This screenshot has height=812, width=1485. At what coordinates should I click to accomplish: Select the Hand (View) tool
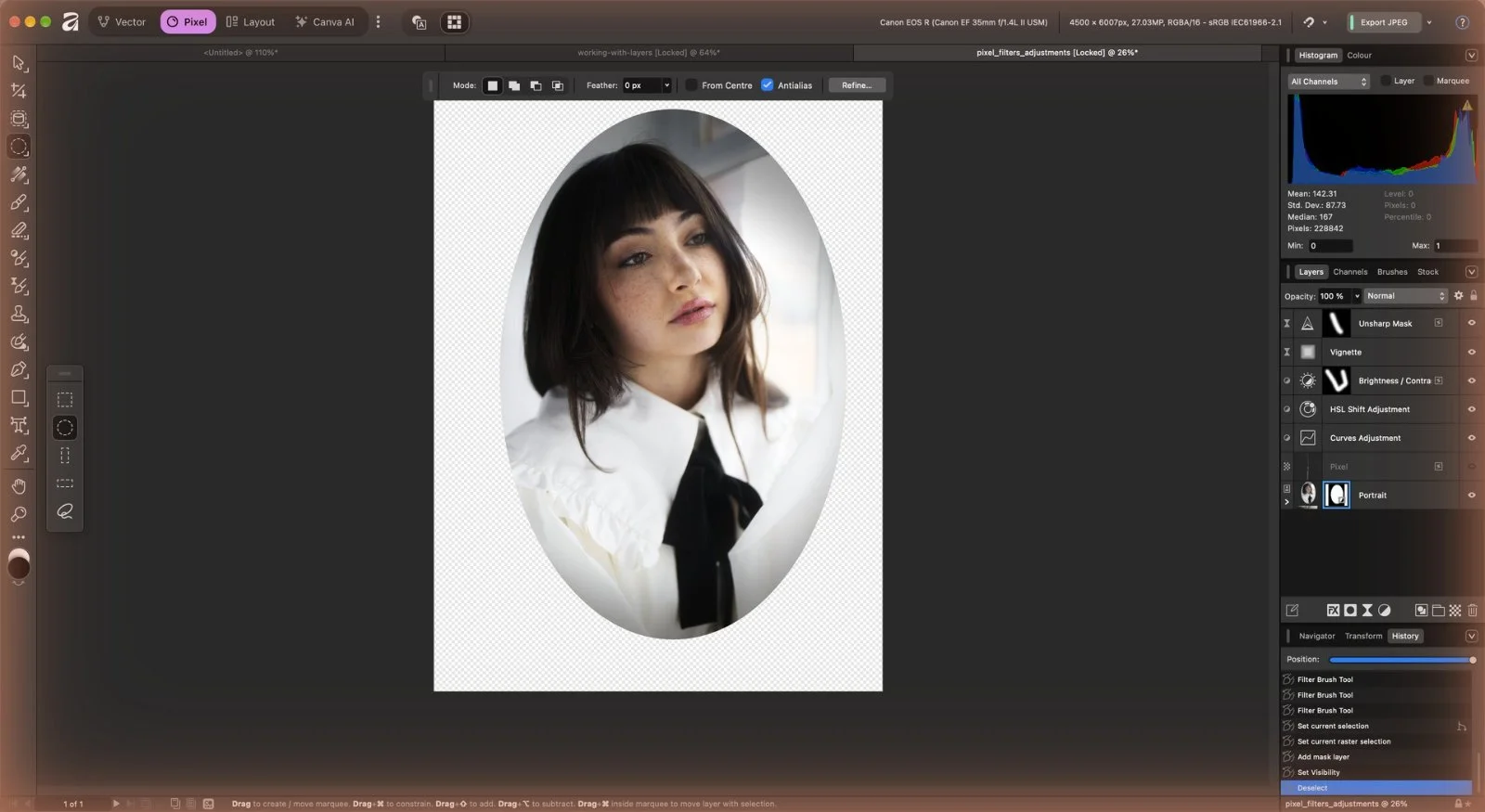pyautogui.click(x=19, y=486)
